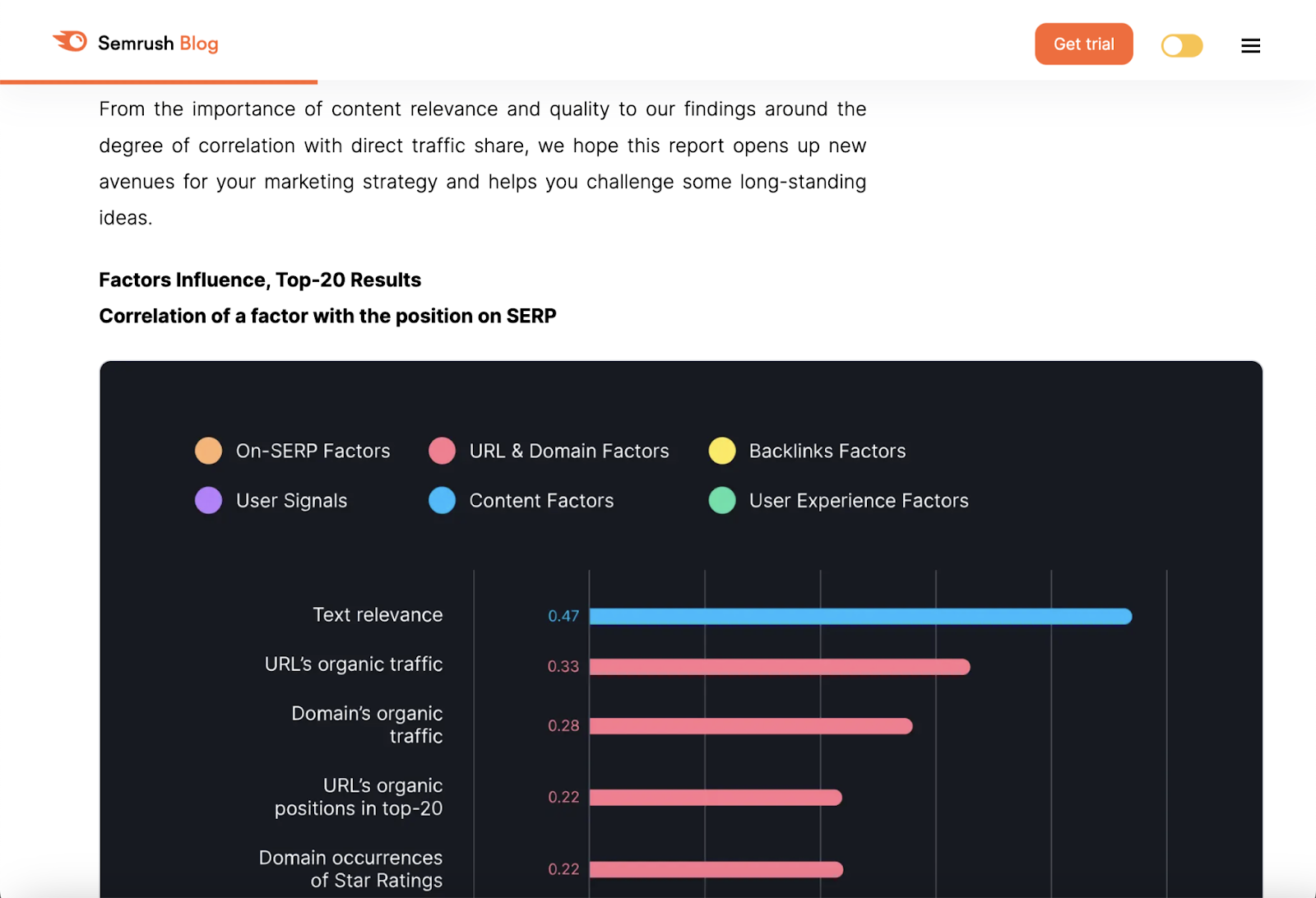
Task: Expand the Factors Influence chart section
Action: pyautogui.click(x=680, y=629)
